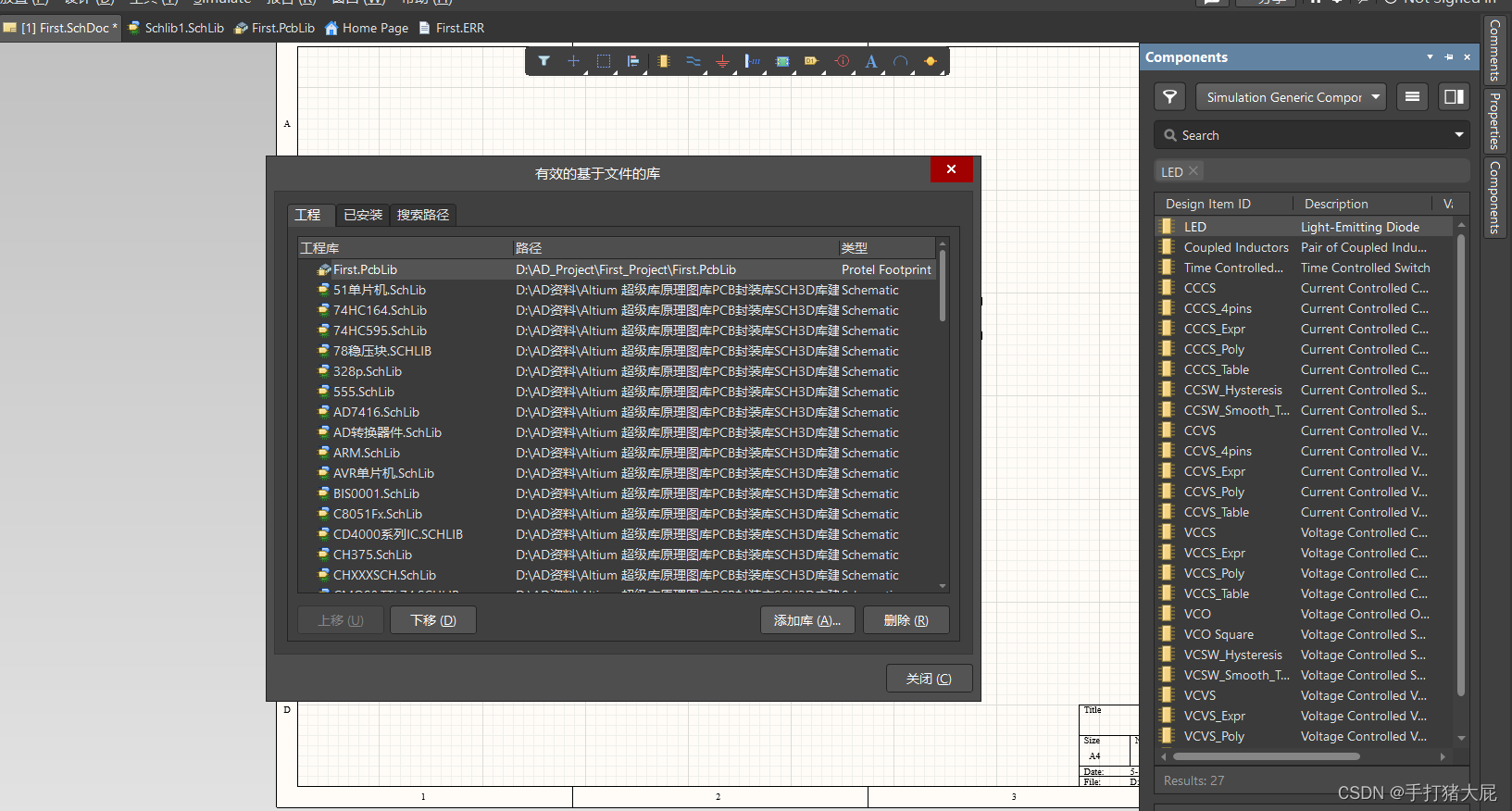Open the align objects tool
Viewport: 1512px width, 811px height.
[x=633, y=61]
